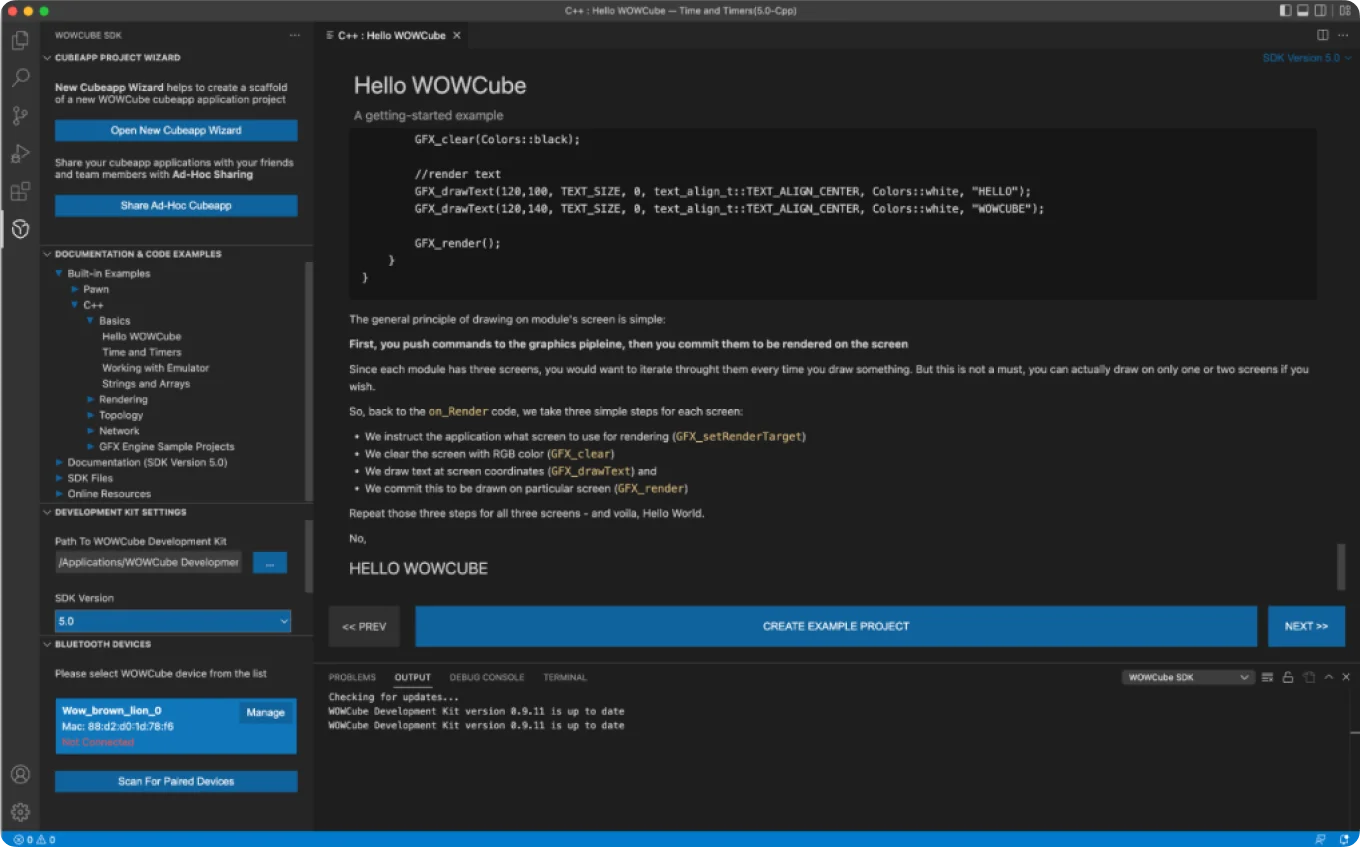Image resolution: width=1360 pixels, height=847 pixels.
Task: Click the documentation page vertical scrollbar
Action: tap(1340, 566)
